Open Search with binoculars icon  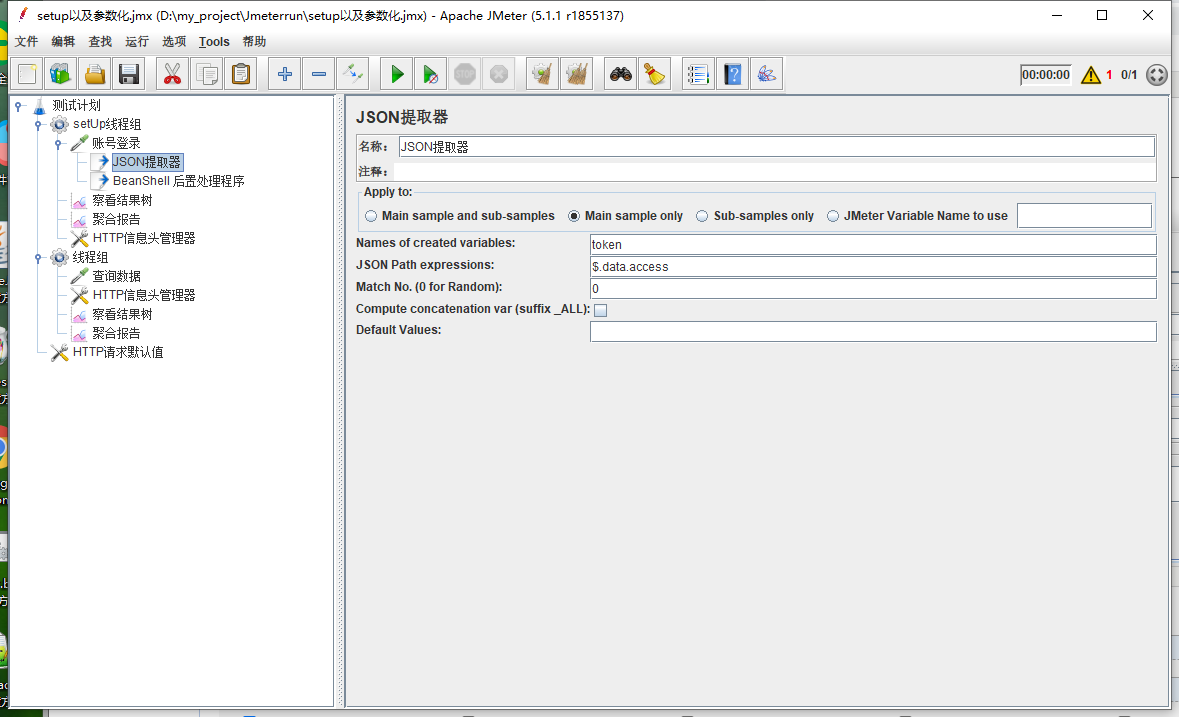(x=620, y=74)
